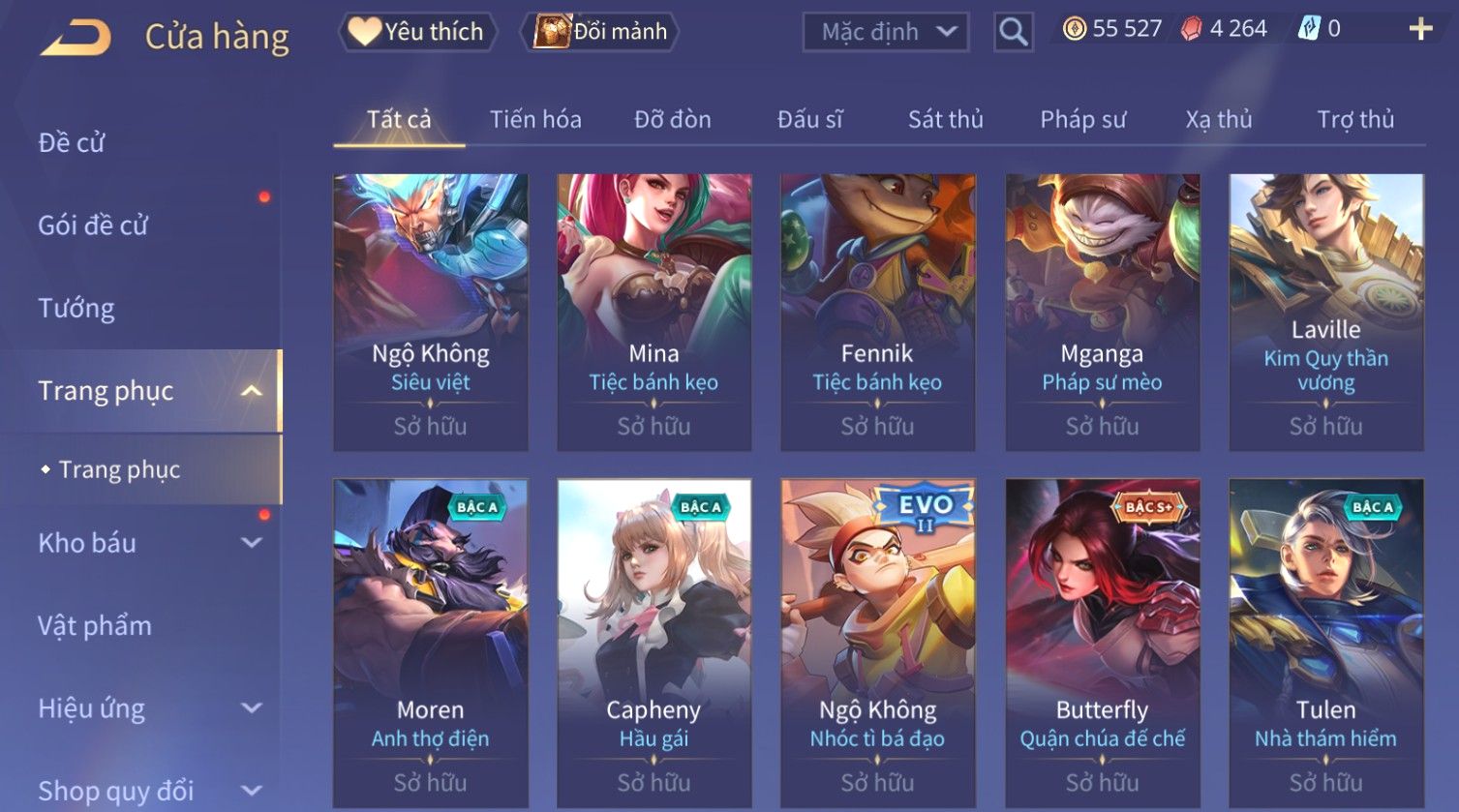Click the red ruby currency icon

pos(1191,29)
